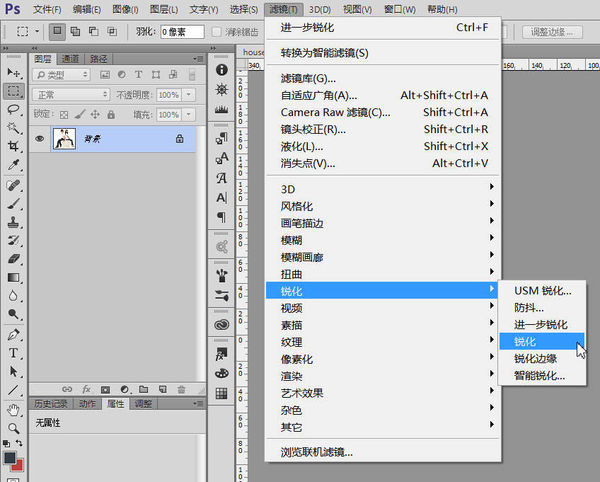Click the delete layer trash icon
The image size is (600, 482).
[x=181, y=389]
